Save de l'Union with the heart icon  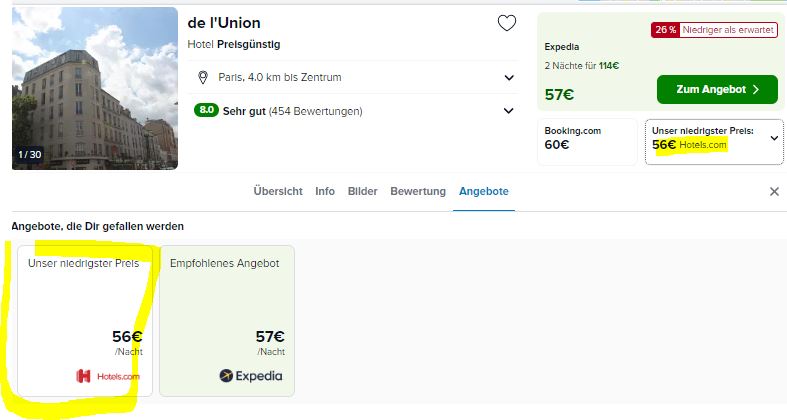pyautogui.click(x=506, y=23)
